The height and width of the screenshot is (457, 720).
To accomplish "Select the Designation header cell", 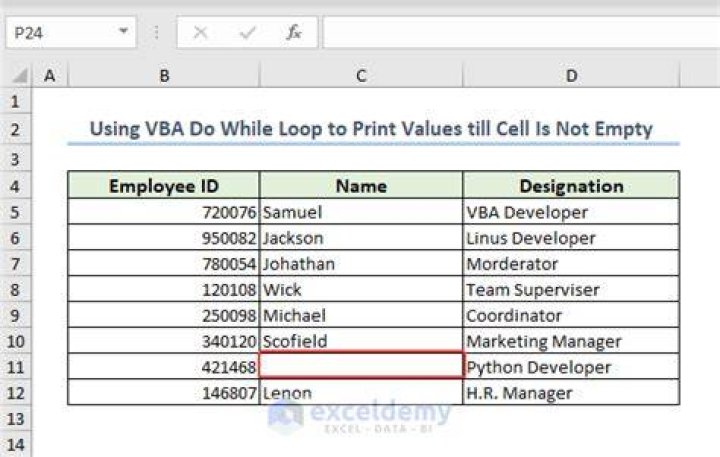I will click(x=571, y=186).
